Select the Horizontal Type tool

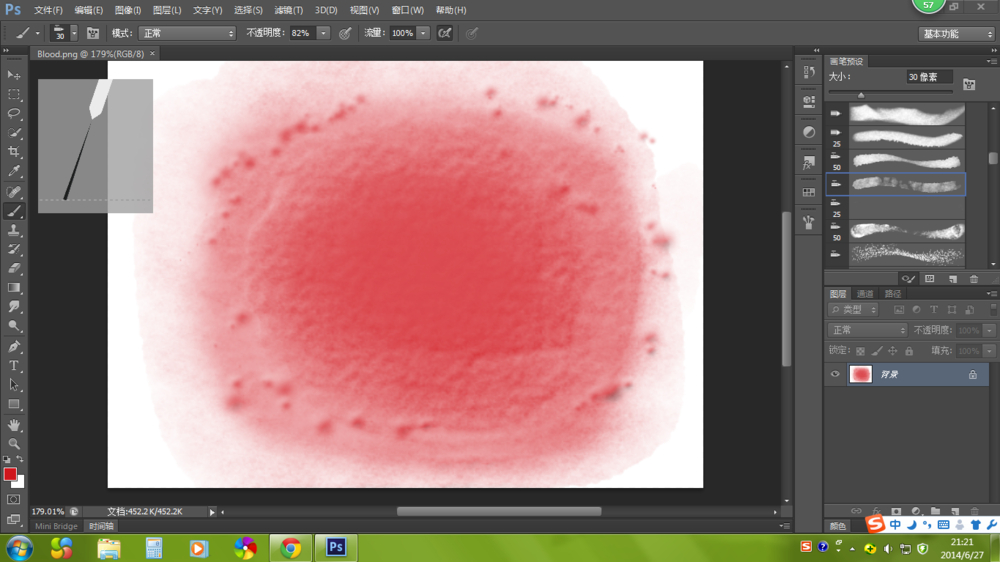tap(14, 366)
